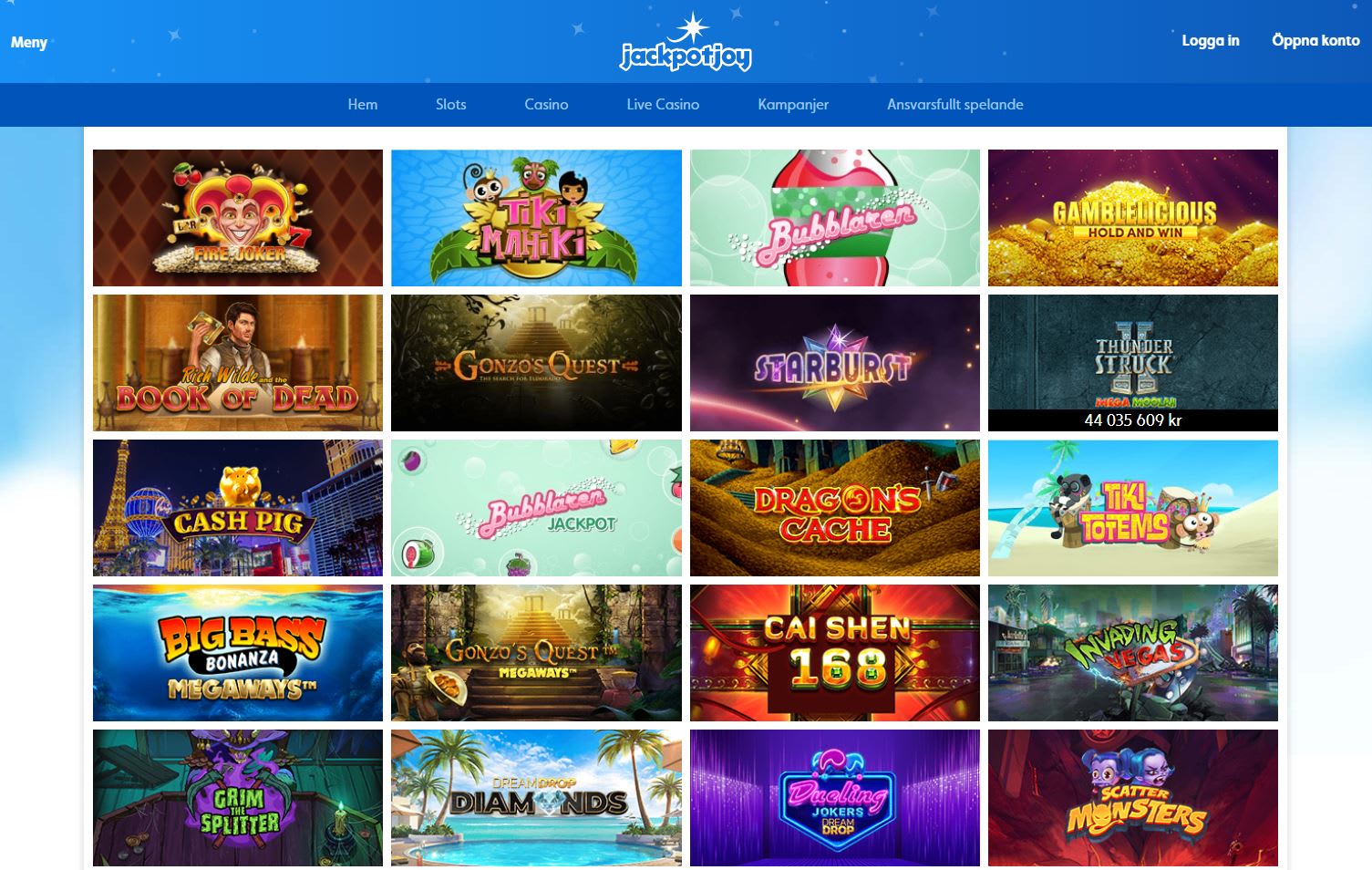Open Kampanjer from navigation bar
1372x870 pixels.
point(793,104)
